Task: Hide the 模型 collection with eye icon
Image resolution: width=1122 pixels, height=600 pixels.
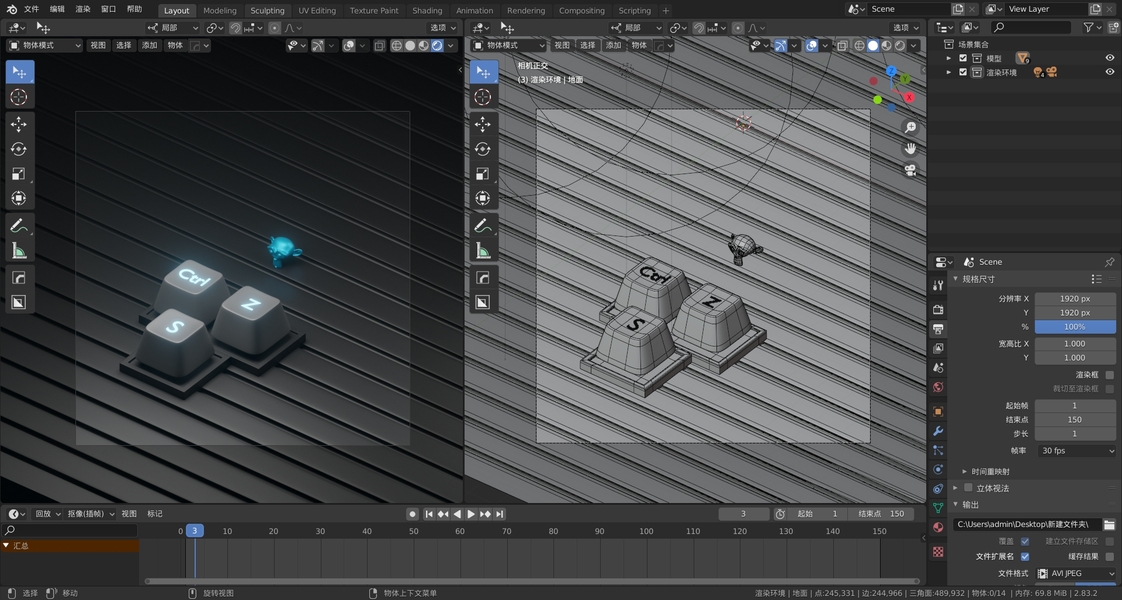Action: coord(1110,59)
